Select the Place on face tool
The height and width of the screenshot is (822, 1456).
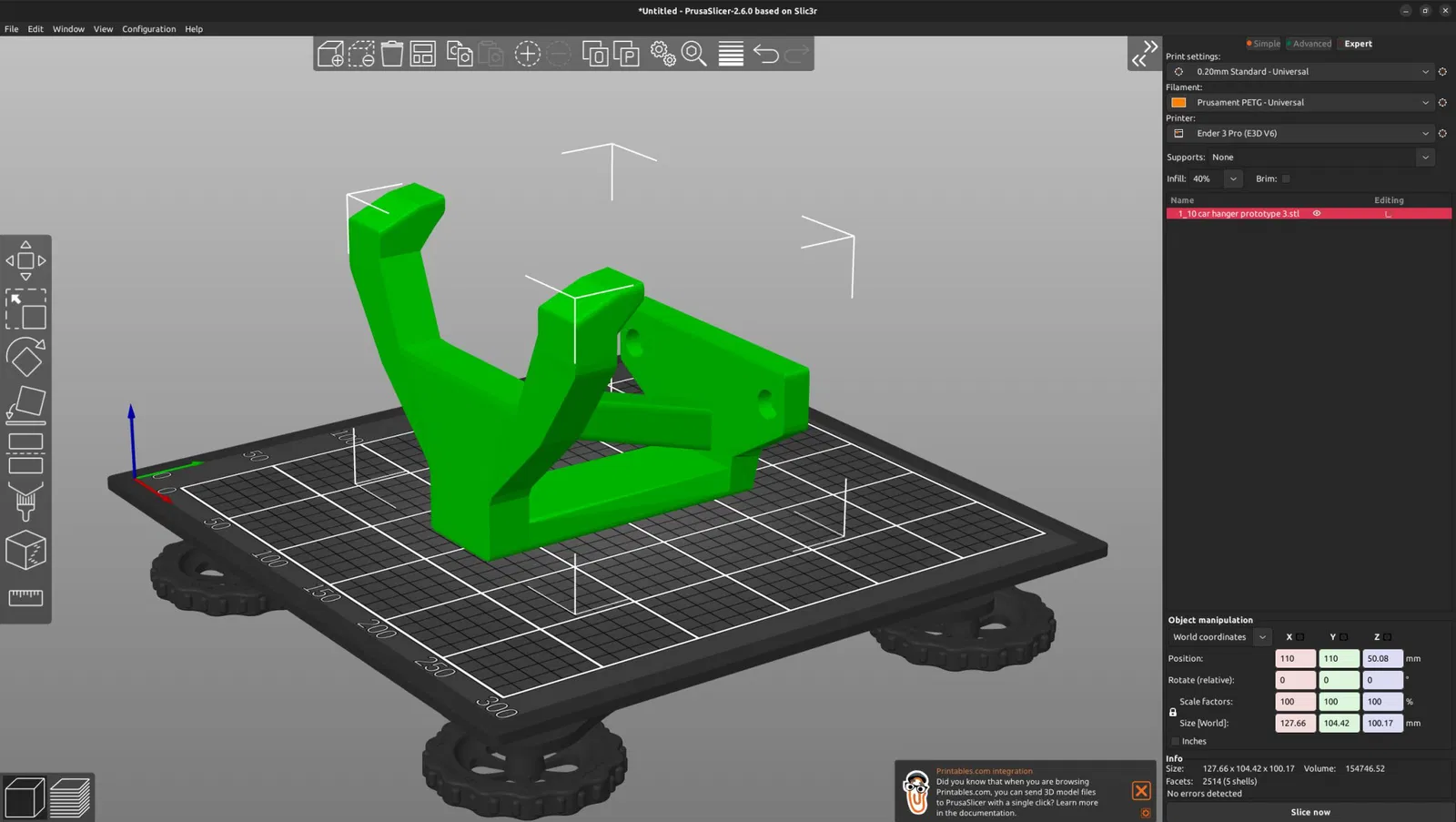click(x=25, y=405)
